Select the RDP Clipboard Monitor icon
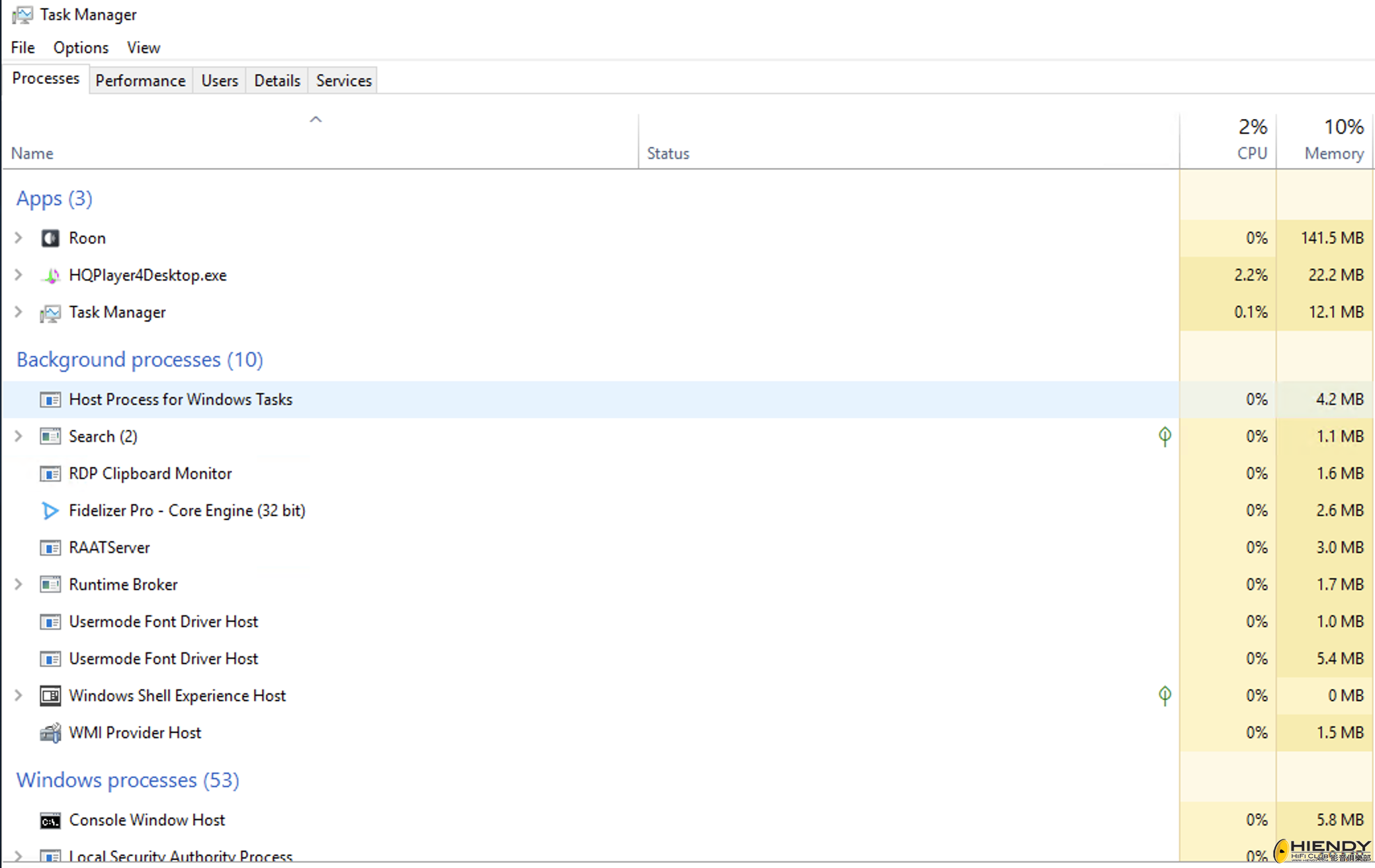This screenshot has height=868, width=1375. coord(50,473)
